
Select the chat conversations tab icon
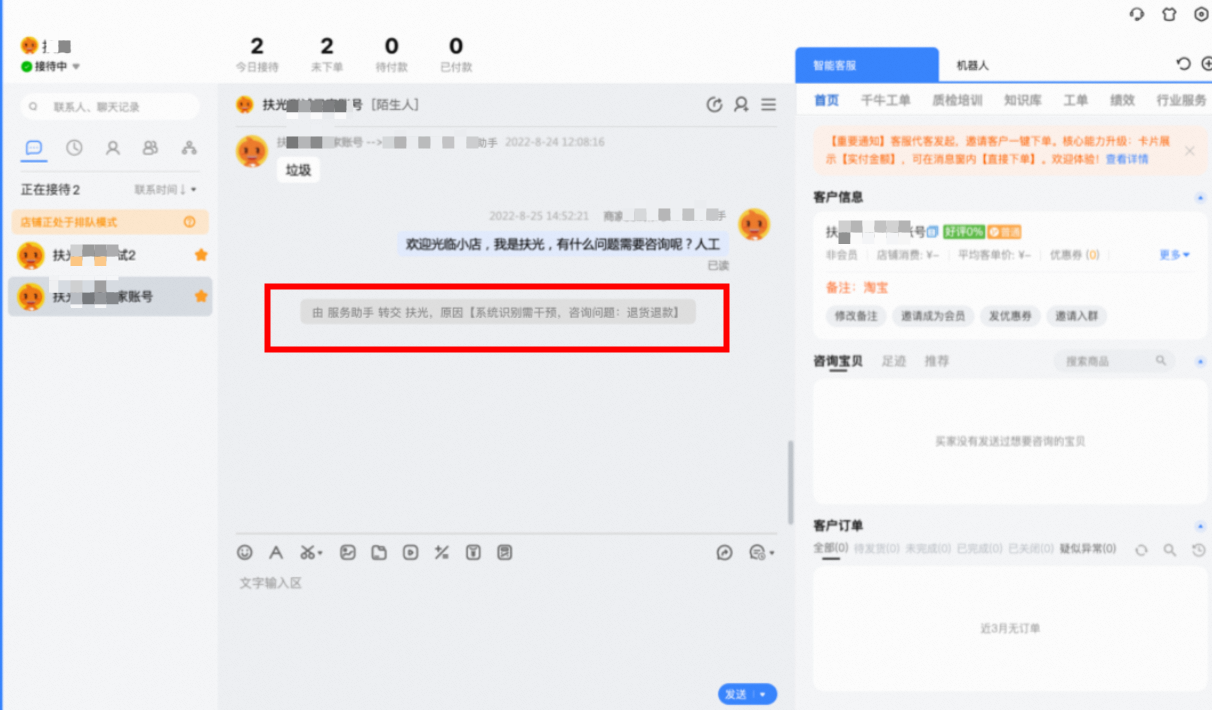click(34, 148)
